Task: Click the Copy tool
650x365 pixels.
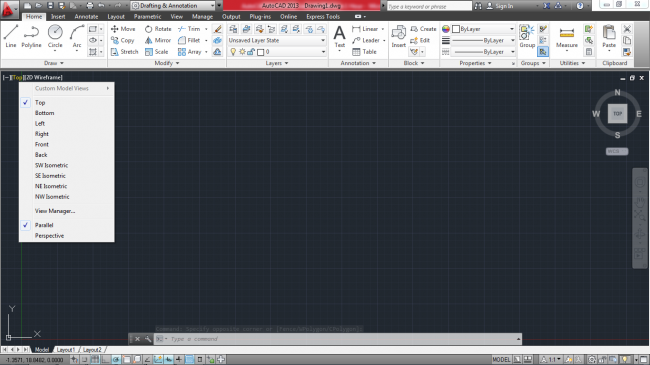Action: click(123, 40)
